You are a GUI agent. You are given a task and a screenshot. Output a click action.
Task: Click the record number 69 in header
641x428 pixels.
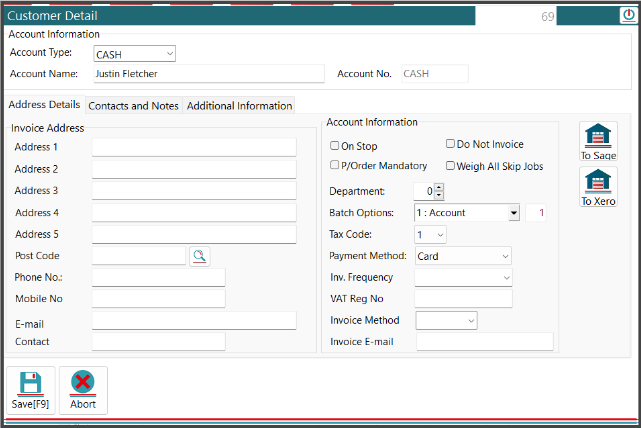[x=547, y=17]
